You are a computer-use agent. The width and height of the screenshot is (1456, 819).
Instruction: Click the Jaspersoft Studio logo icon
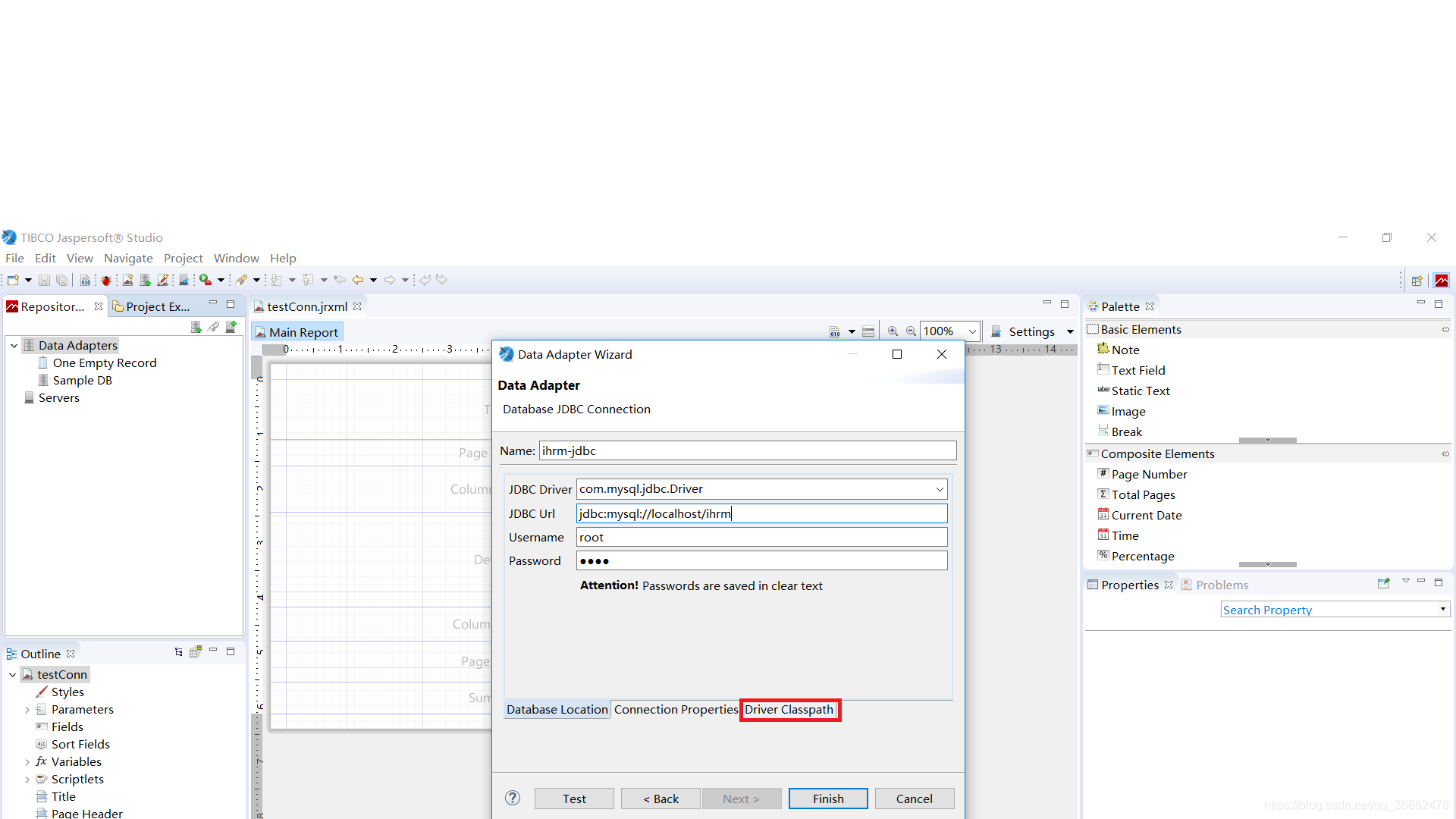coord(9,237)
